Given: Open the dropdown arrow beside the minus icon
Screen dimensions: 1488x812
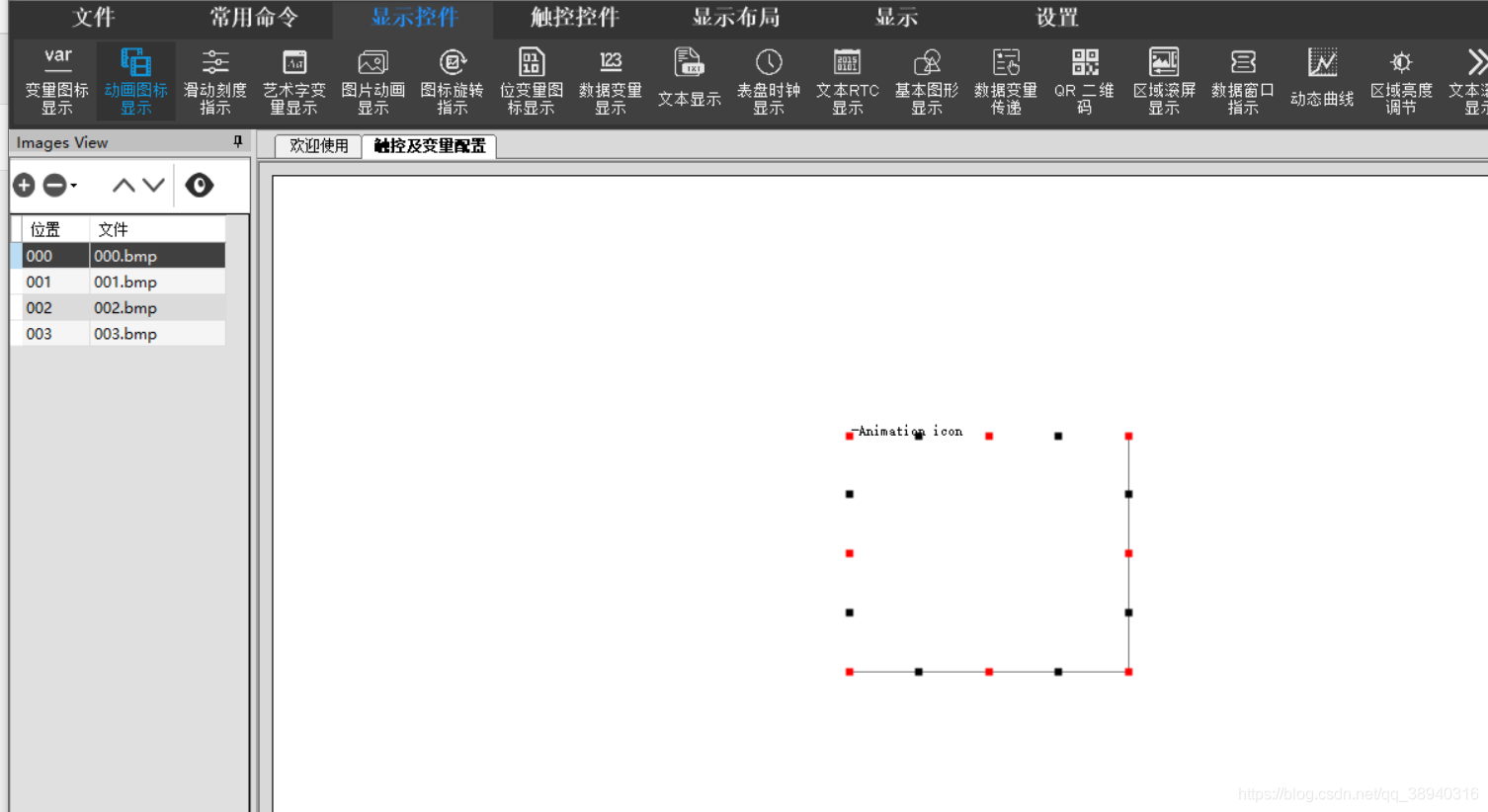Looking at the screenshot, I should point(74,186).
